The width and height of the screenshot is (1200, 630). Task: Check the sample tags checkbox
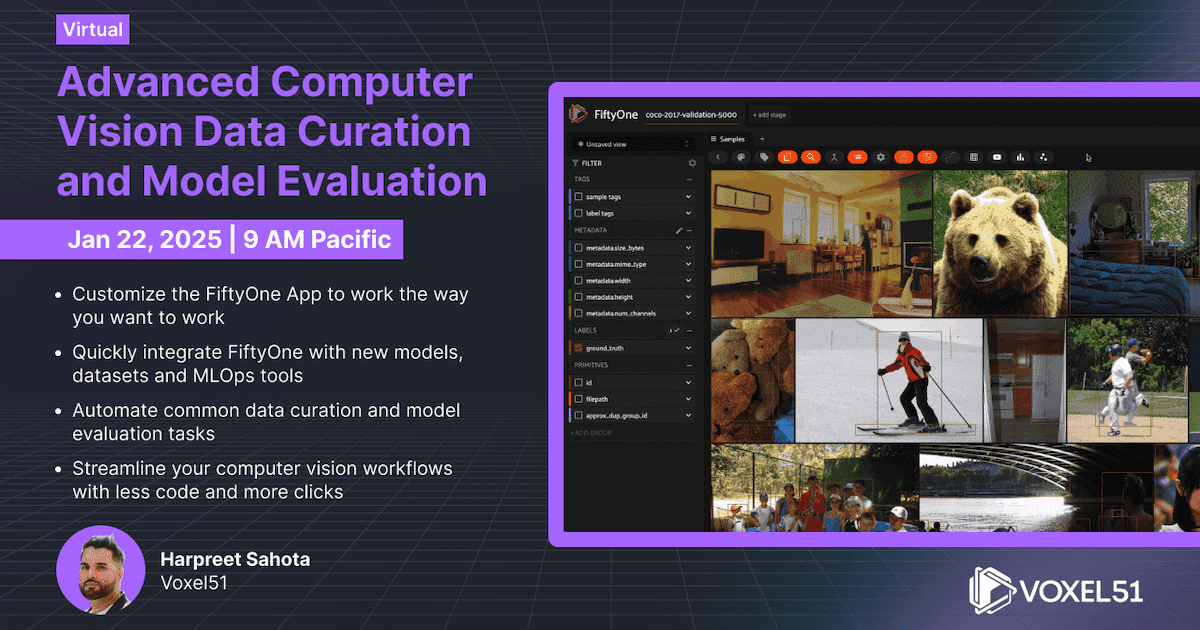tap(578, 197)
